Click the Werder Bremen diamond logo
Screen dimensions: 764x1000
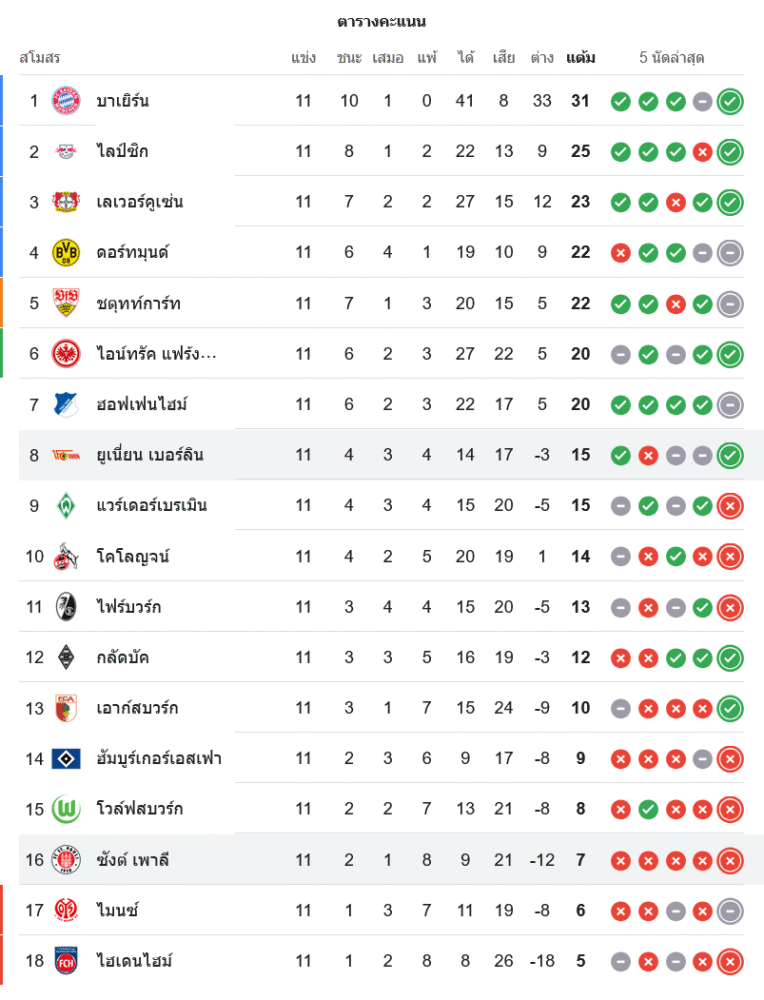(66, 505)
